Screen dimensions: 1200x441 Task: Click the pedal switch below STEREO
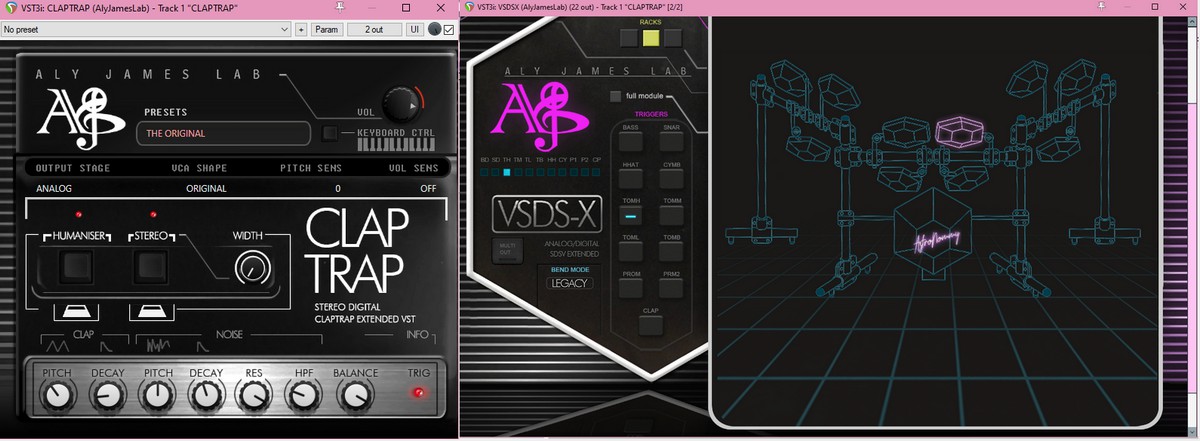[x=151, y=309]
